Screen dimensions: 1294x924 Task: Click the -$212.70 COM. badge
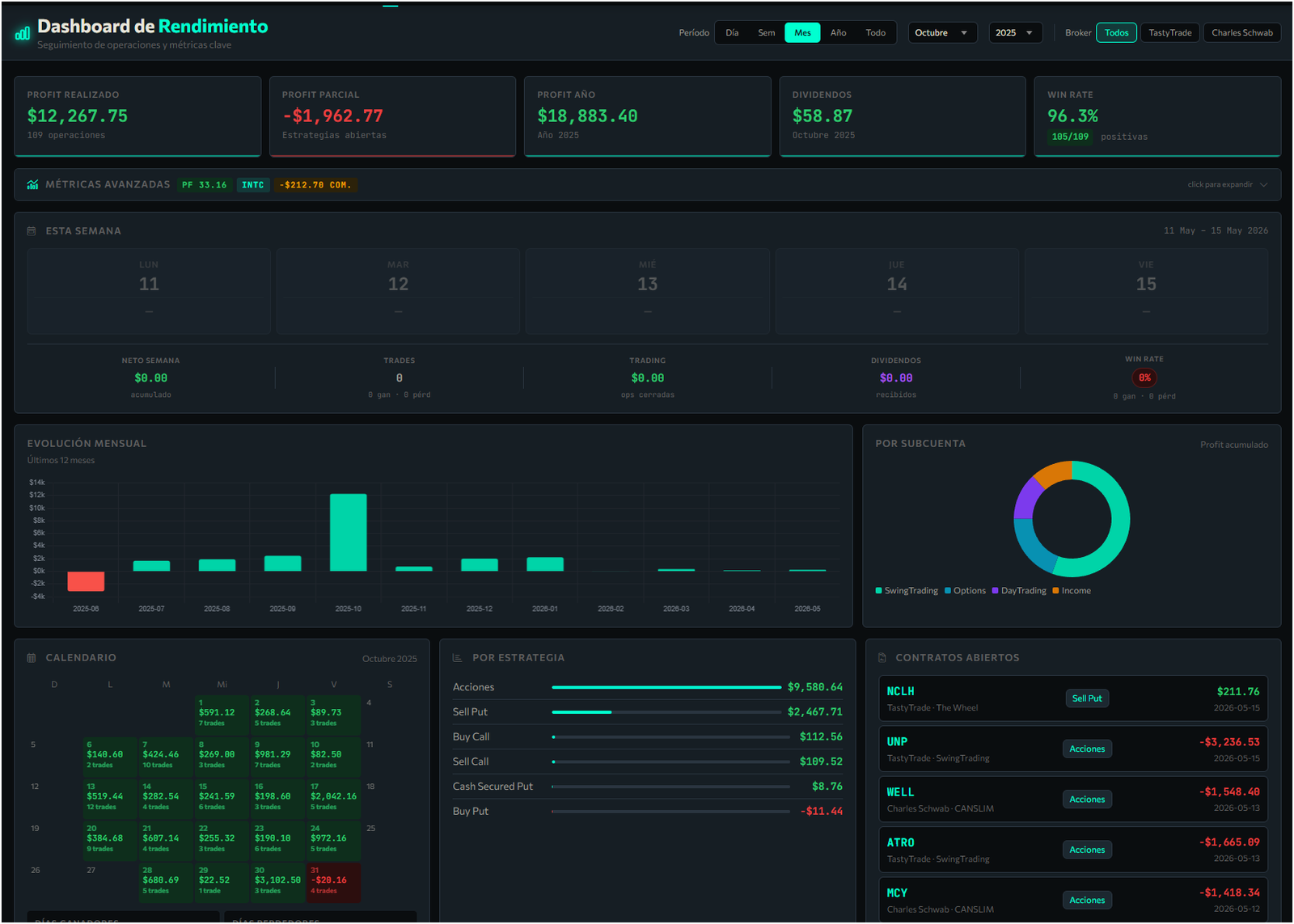[x=315, y=185]
